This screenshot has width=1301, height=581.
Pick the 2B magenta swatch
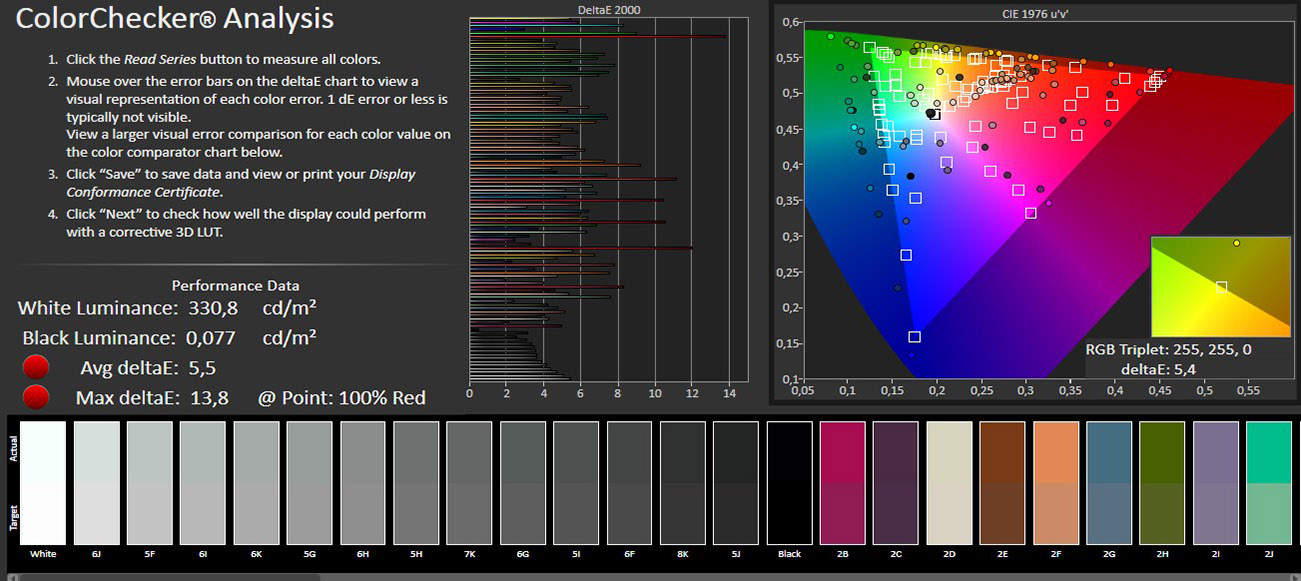point(842,482)
